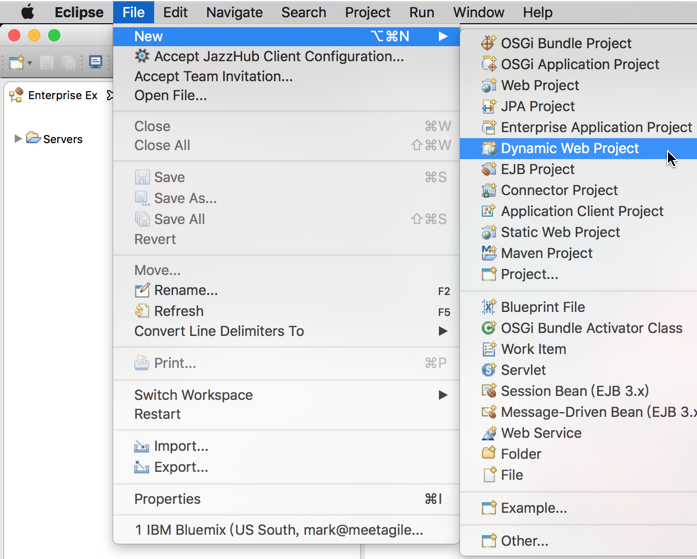Click the Import icon in File menu
The width and height of the screenshot is (697, 559).
coord(142,446)
